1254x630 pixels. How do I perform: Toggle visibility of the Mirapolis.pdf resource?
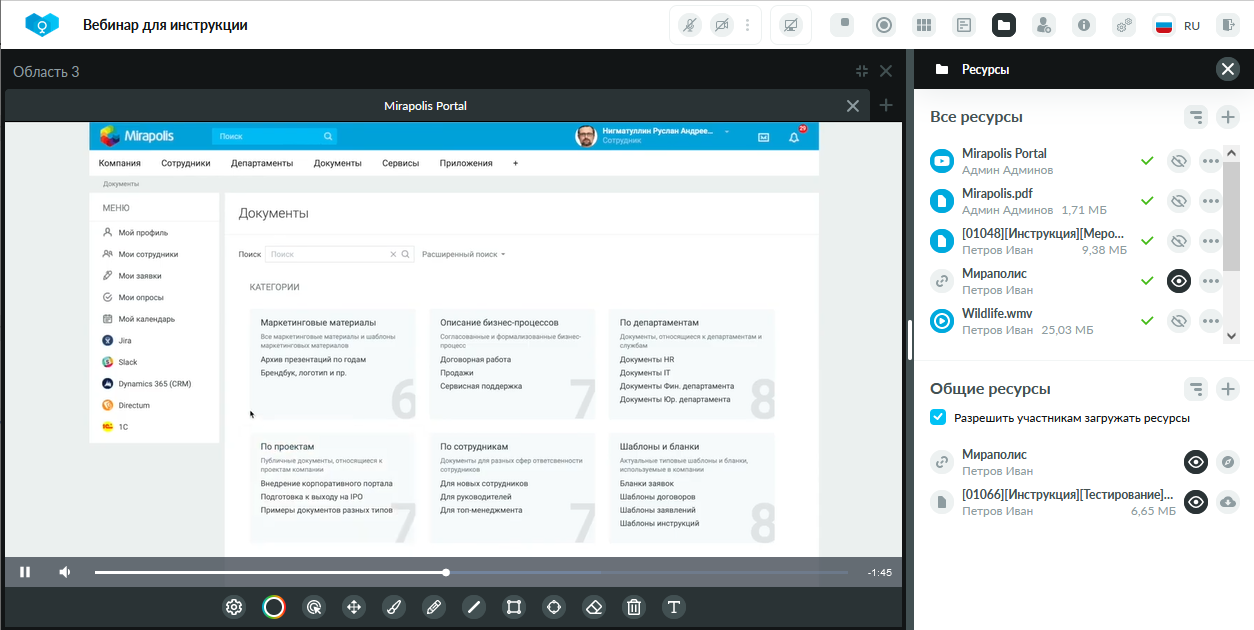[x=1179, y=201]
